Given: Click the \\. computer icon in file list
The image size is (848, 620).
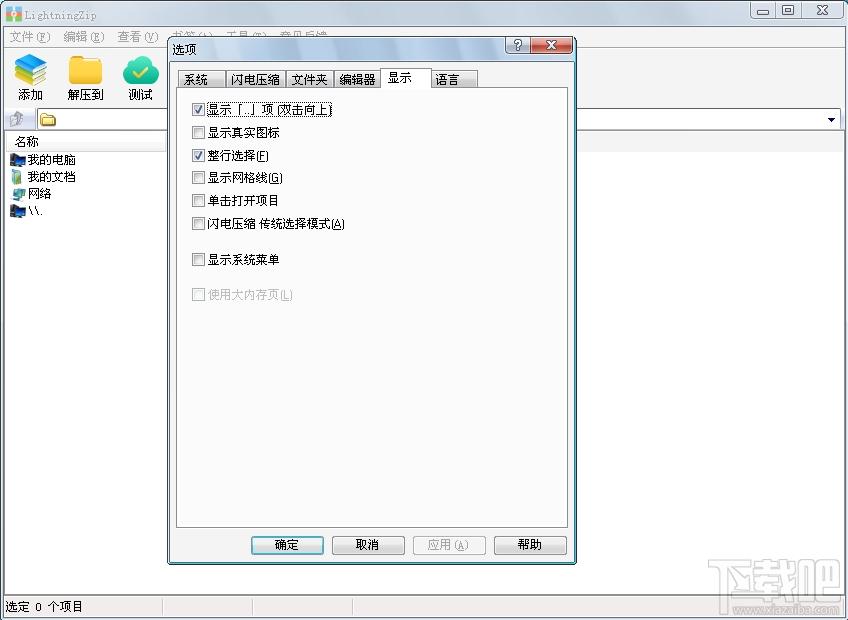Looking at the screenshot, I should pos(18,211).
